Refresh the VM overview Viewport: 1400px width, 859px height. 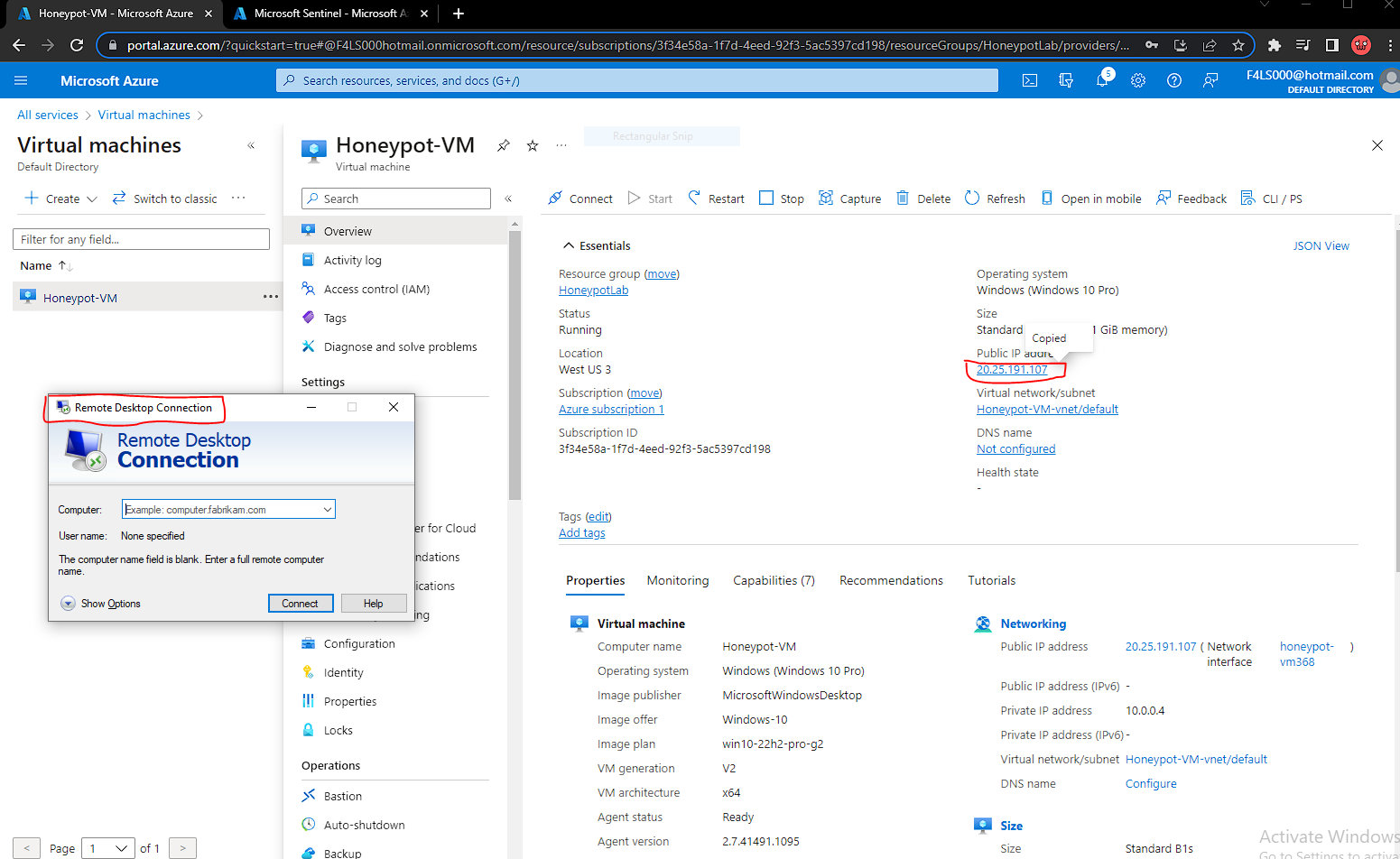point(995,199)
